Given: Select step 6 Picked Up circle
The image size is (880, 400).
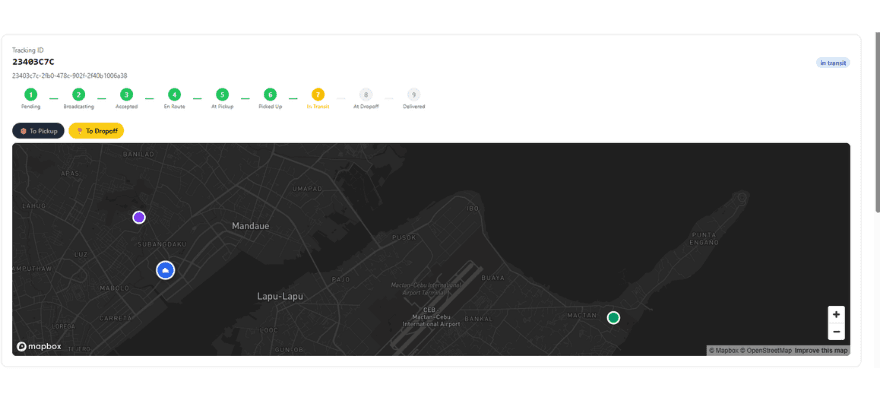Looking at the screenshot, I should [270, 95].
